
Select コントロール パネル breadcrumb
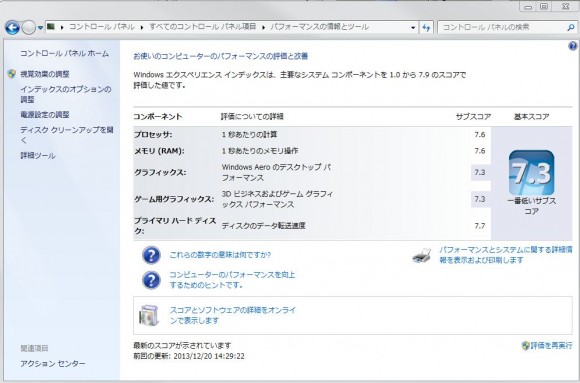tap(102, 27)
